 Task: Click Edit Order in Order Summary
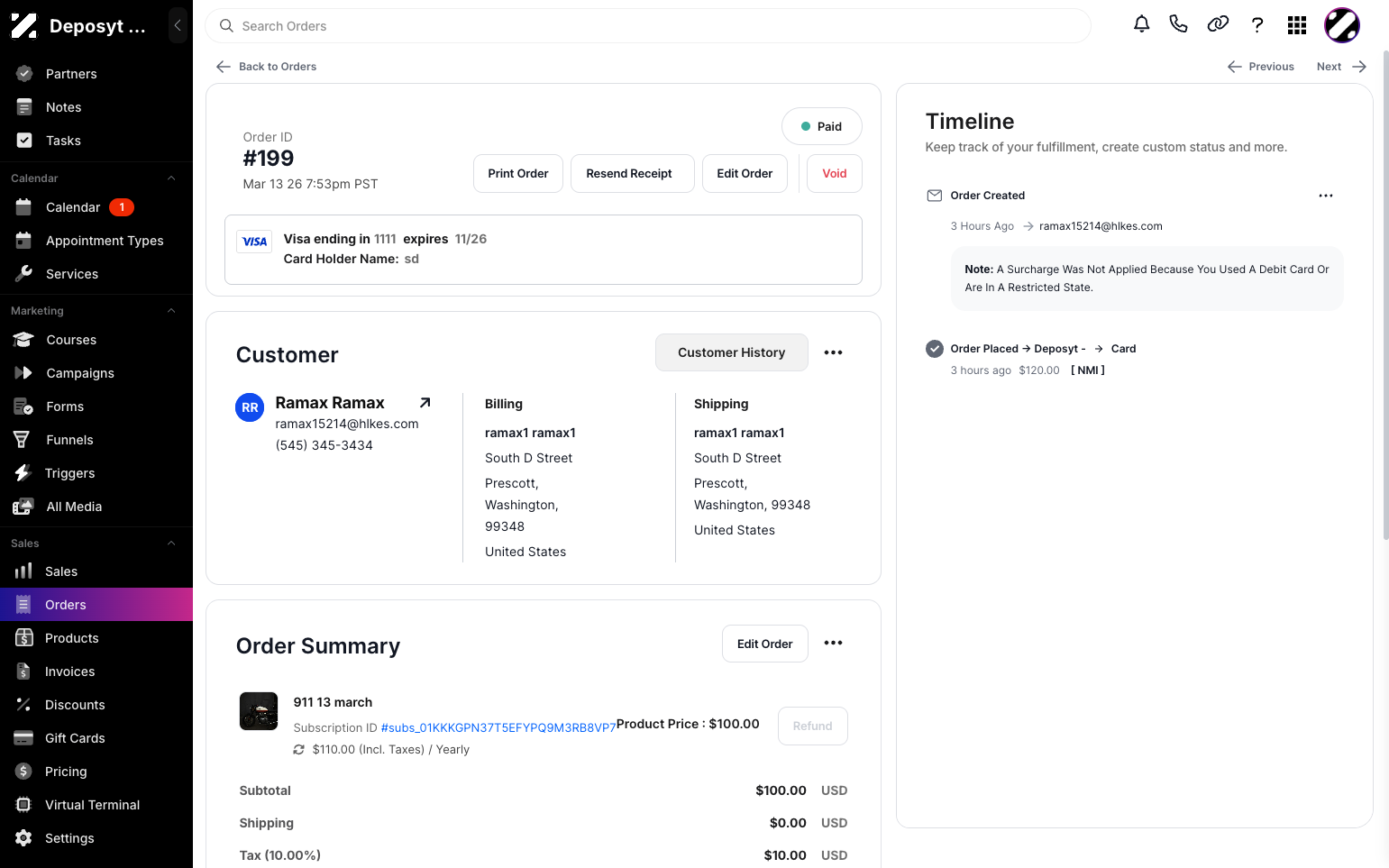[x=765, y=644]
